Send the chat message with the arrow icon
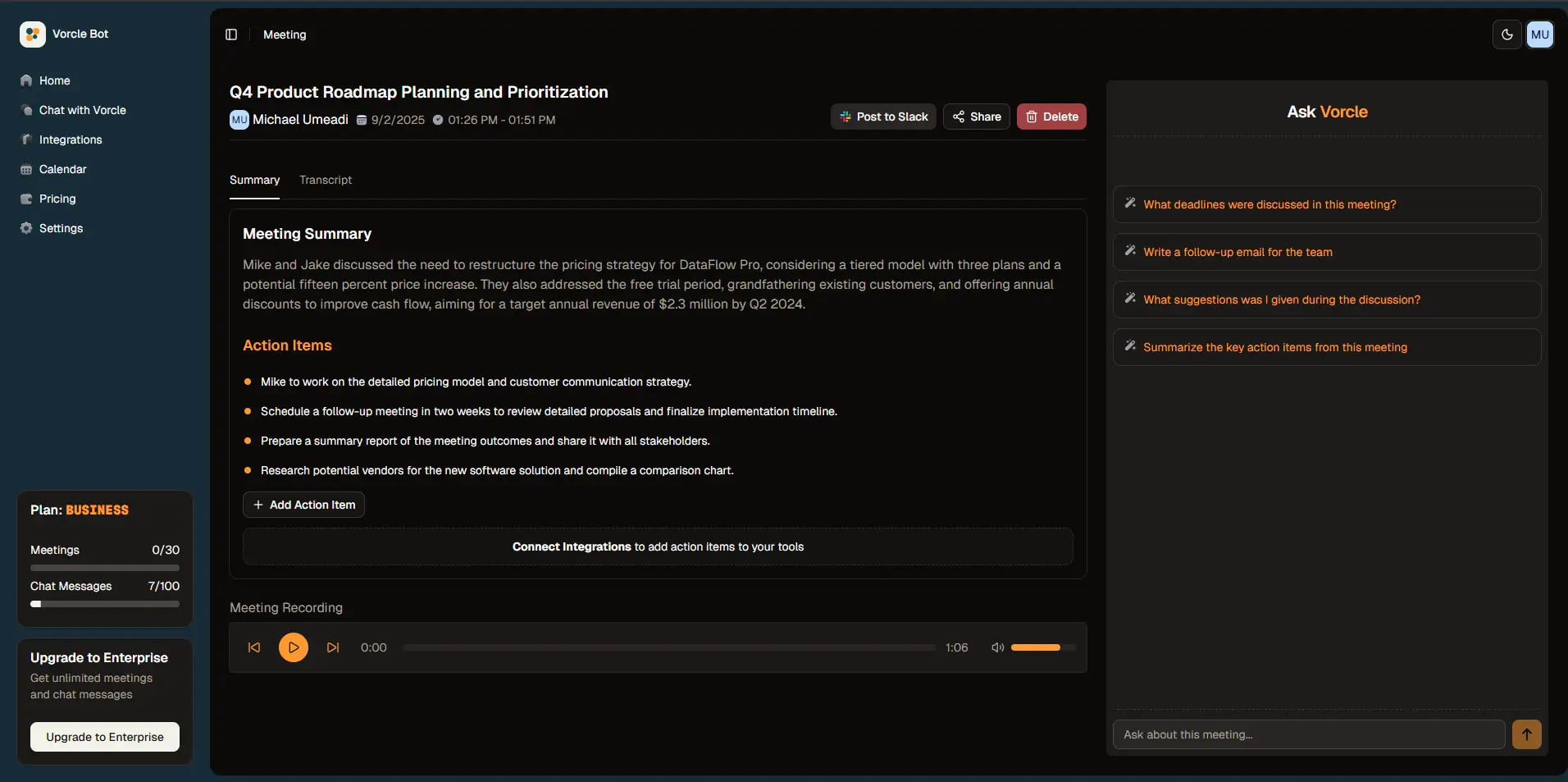The width and height of the screenshot is (1568, 782). point(1525,734)
